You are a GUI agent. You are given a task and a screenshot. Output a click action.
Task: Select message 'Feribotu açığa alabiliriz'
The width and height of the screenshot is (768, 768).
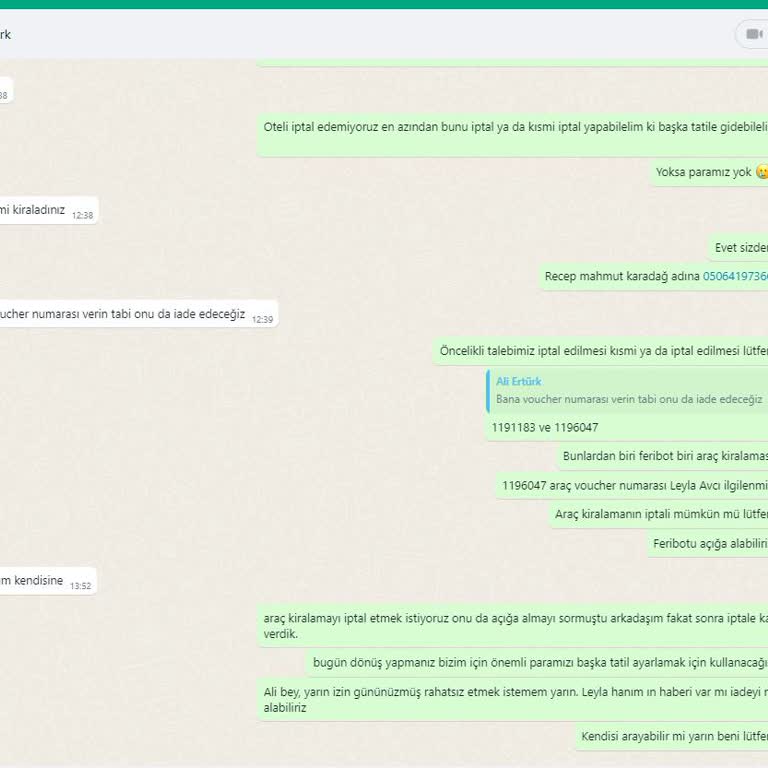708,544
